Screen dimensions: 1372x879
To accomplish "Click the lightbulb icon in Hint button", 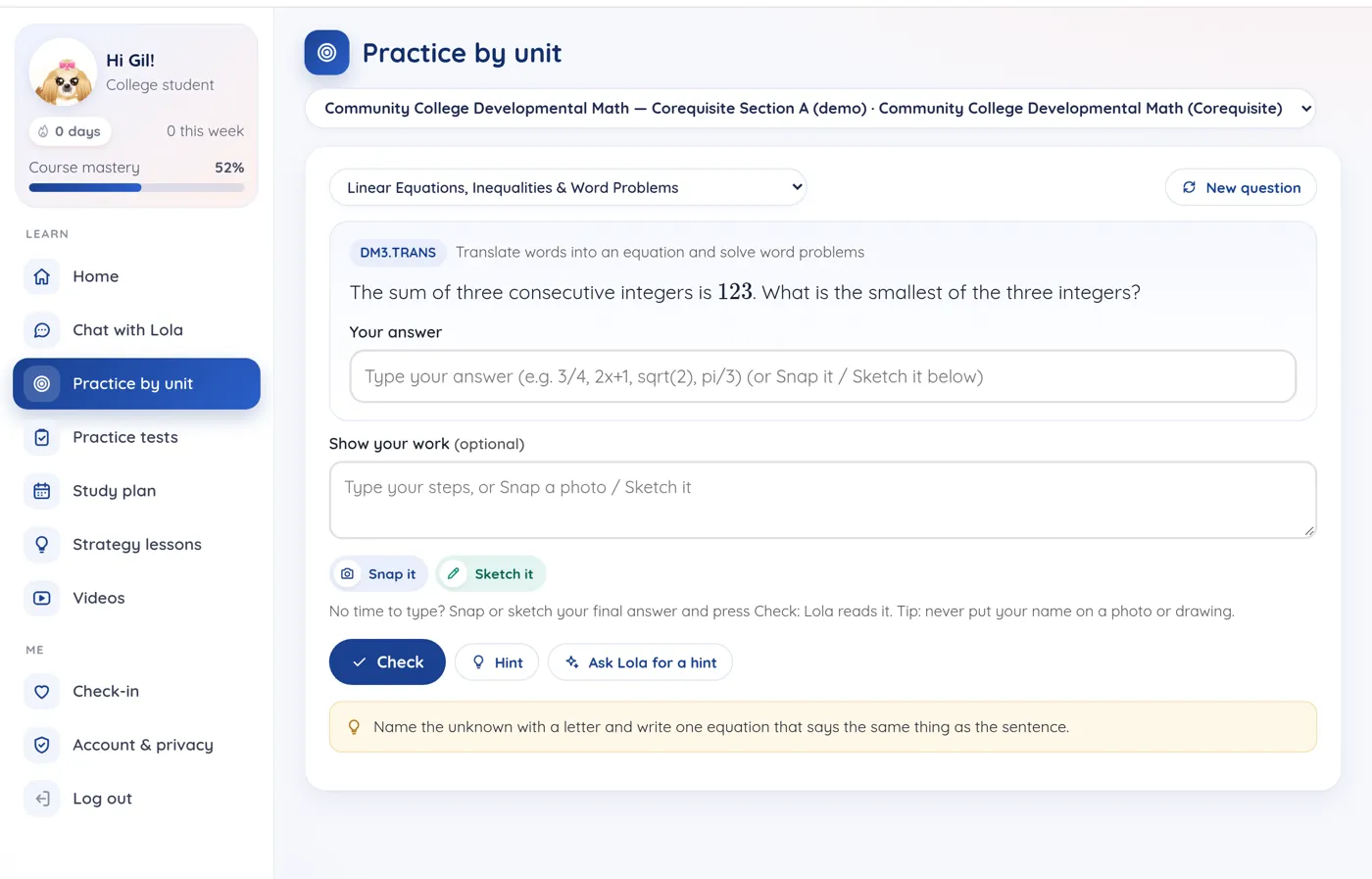I will coord(478,662).
